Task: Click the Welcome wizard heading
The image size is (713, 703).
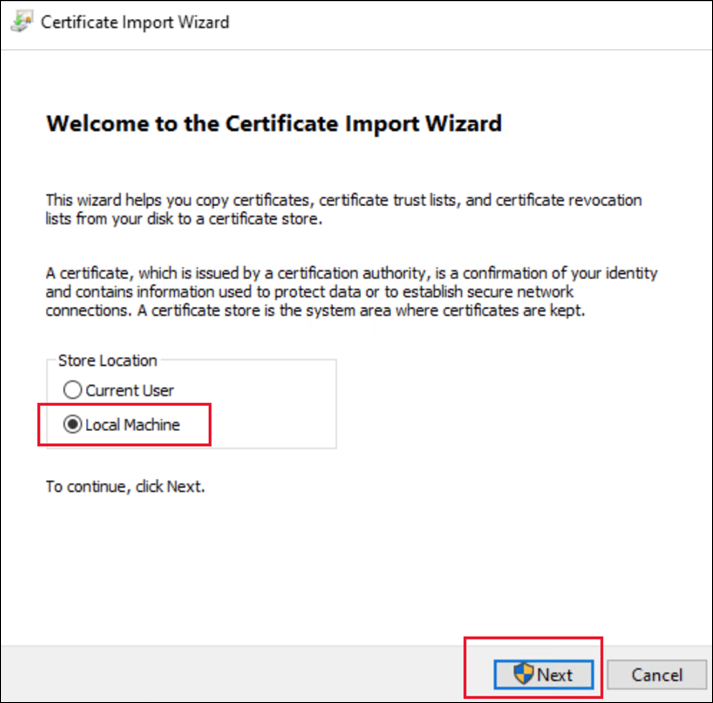Action: tap(274, 124)
